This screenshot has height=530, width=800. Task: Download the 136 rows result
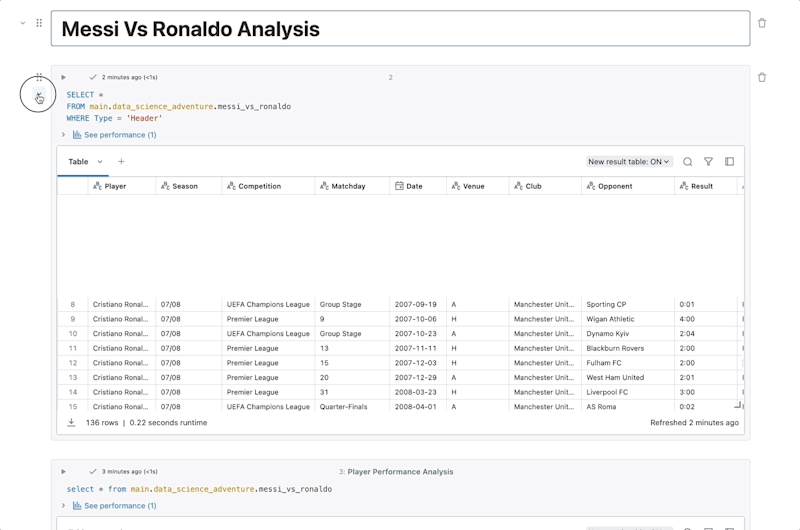(72, 422)
